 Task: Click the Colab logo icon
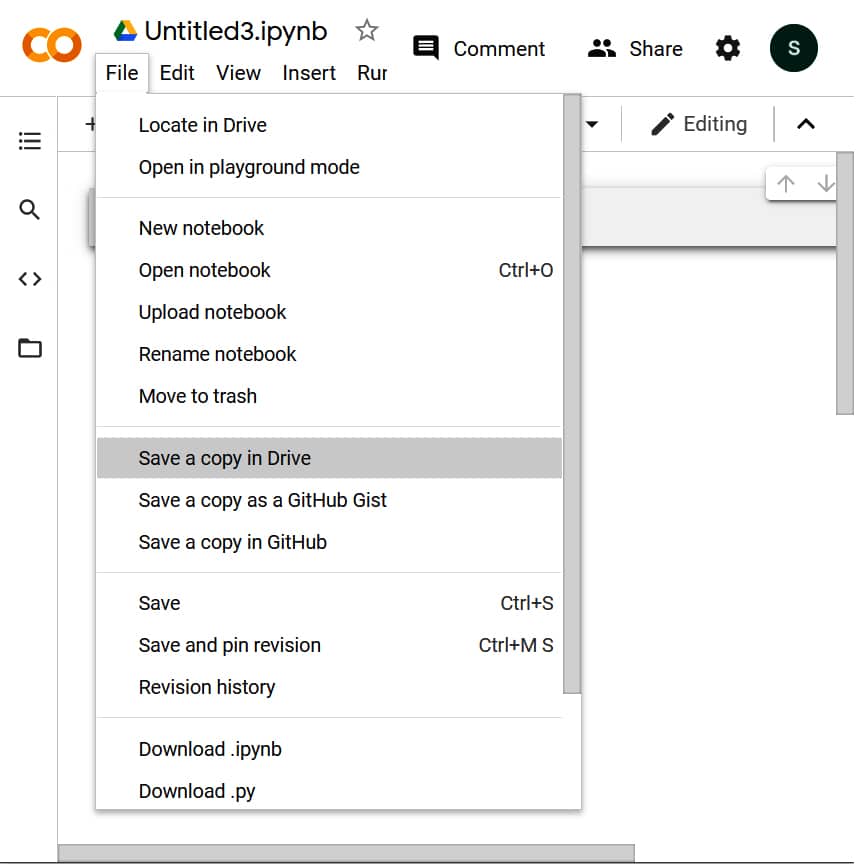pyautogui.click(x=51, y=45)
